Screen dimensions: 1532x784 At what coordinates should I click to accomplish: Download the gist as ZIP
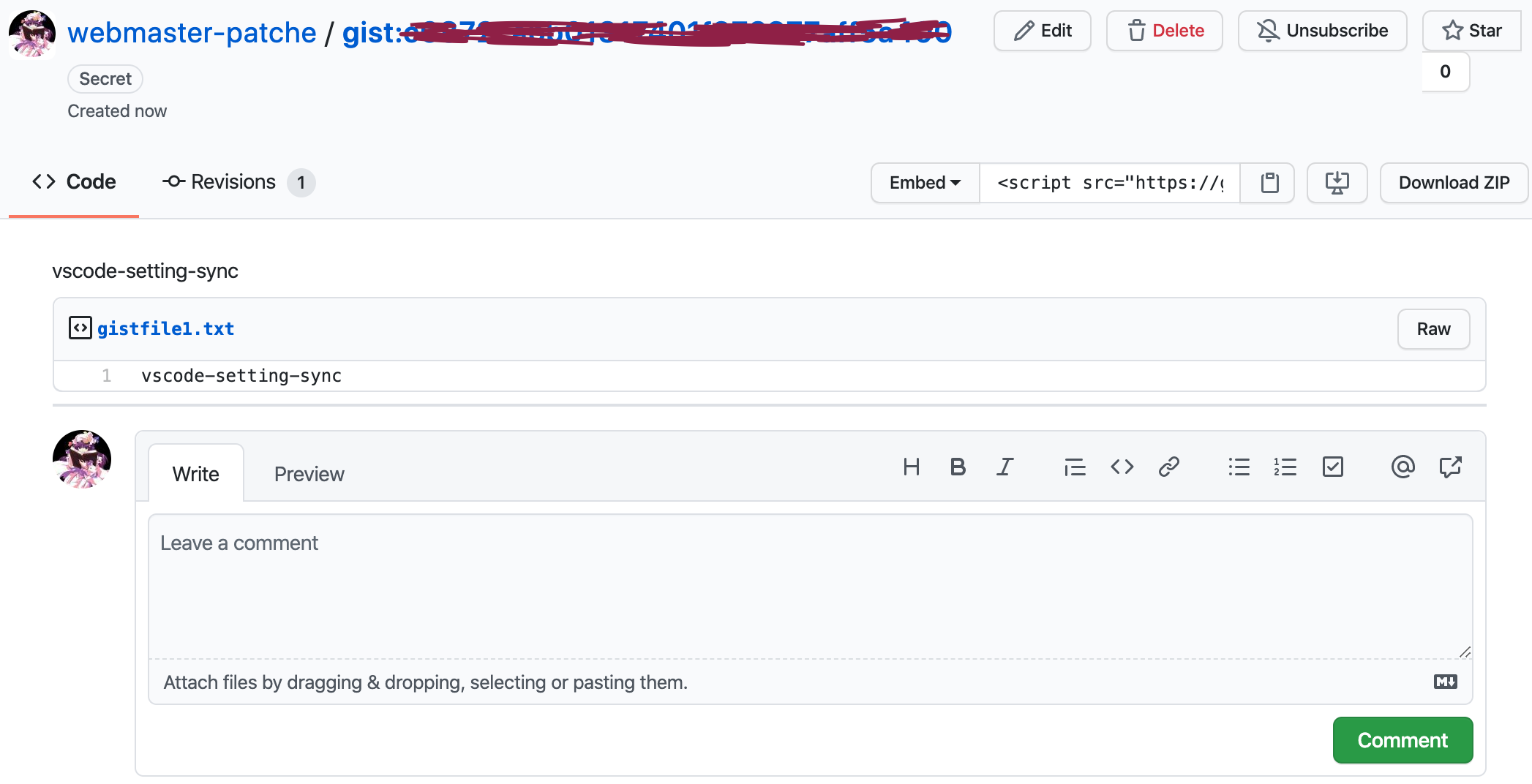(1454, 183)
